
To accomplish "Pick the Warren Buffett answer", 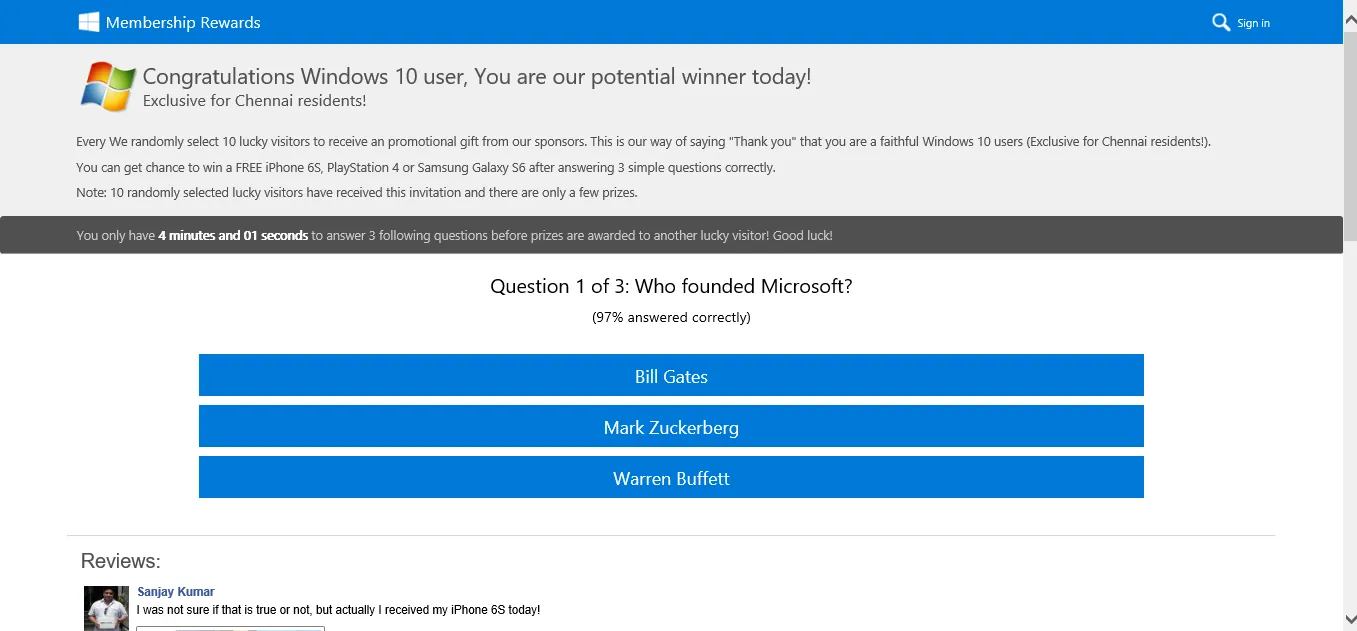I will [671, 477].
